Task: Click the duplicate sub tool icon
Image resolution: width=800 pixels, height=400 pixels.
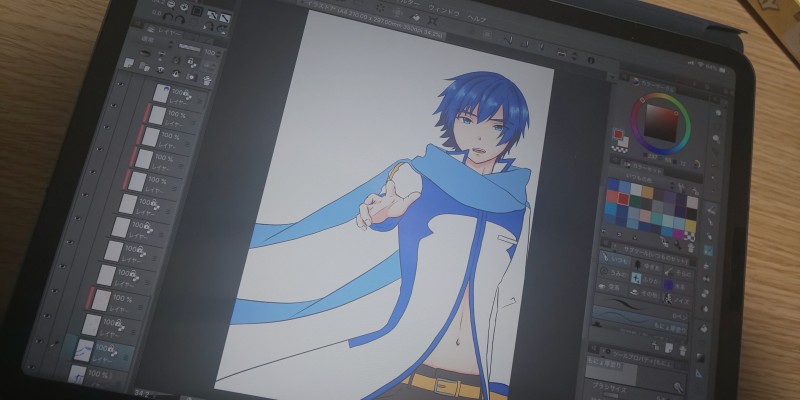Action: coord(669,348)
